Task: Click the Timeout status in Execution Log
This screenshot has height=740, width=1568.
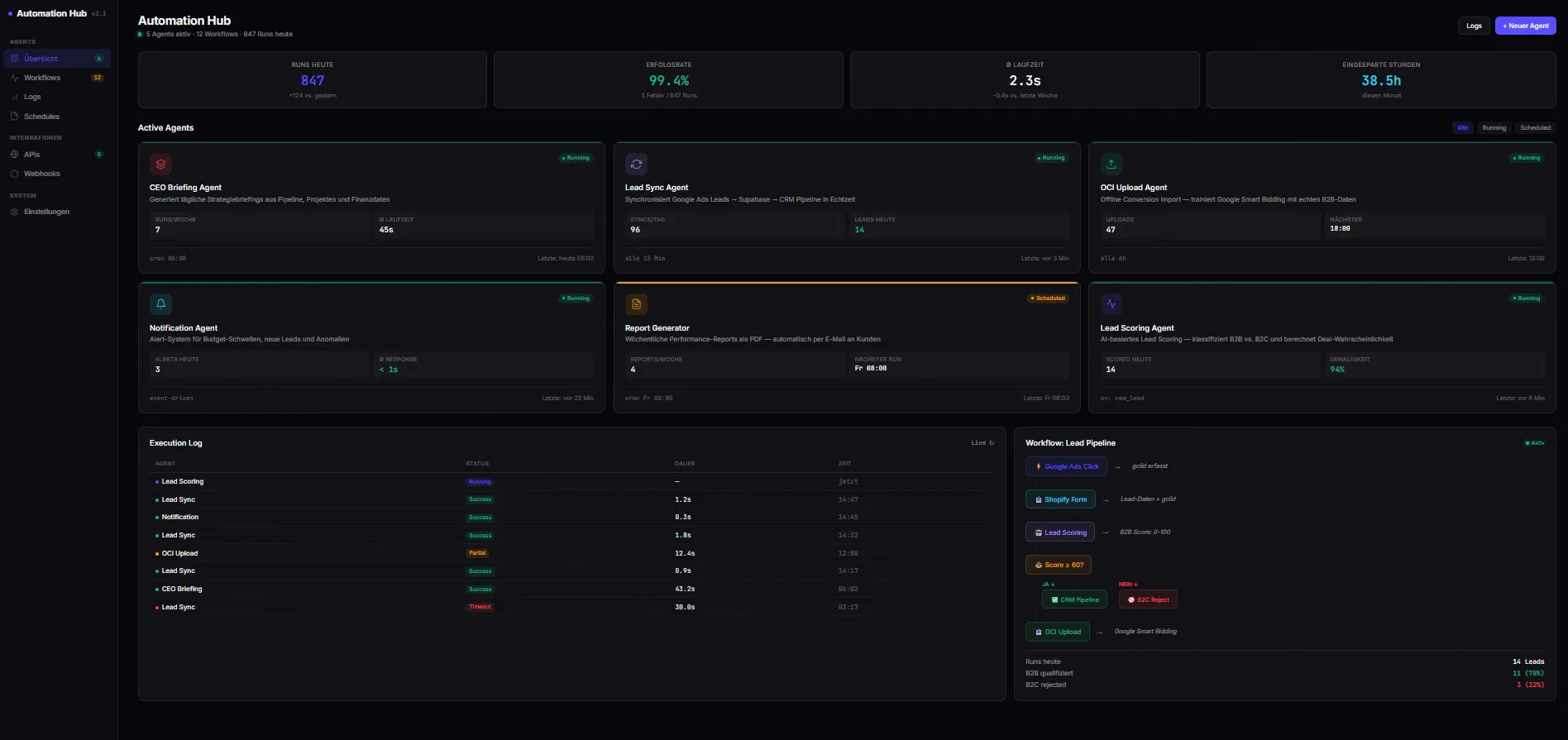Action: [x=480, y=607]
